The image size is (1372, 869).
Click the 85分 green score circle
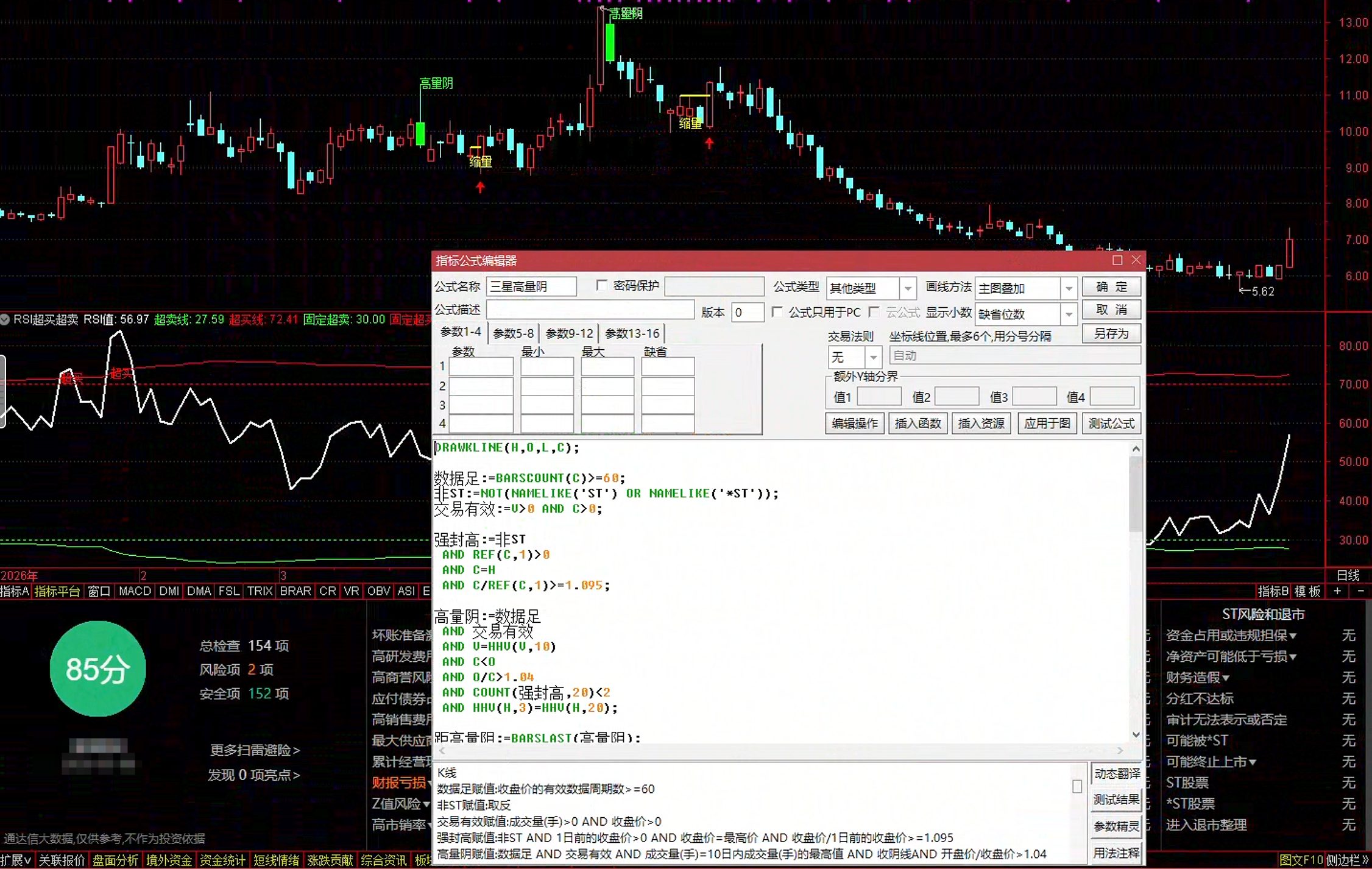(97, 669)
